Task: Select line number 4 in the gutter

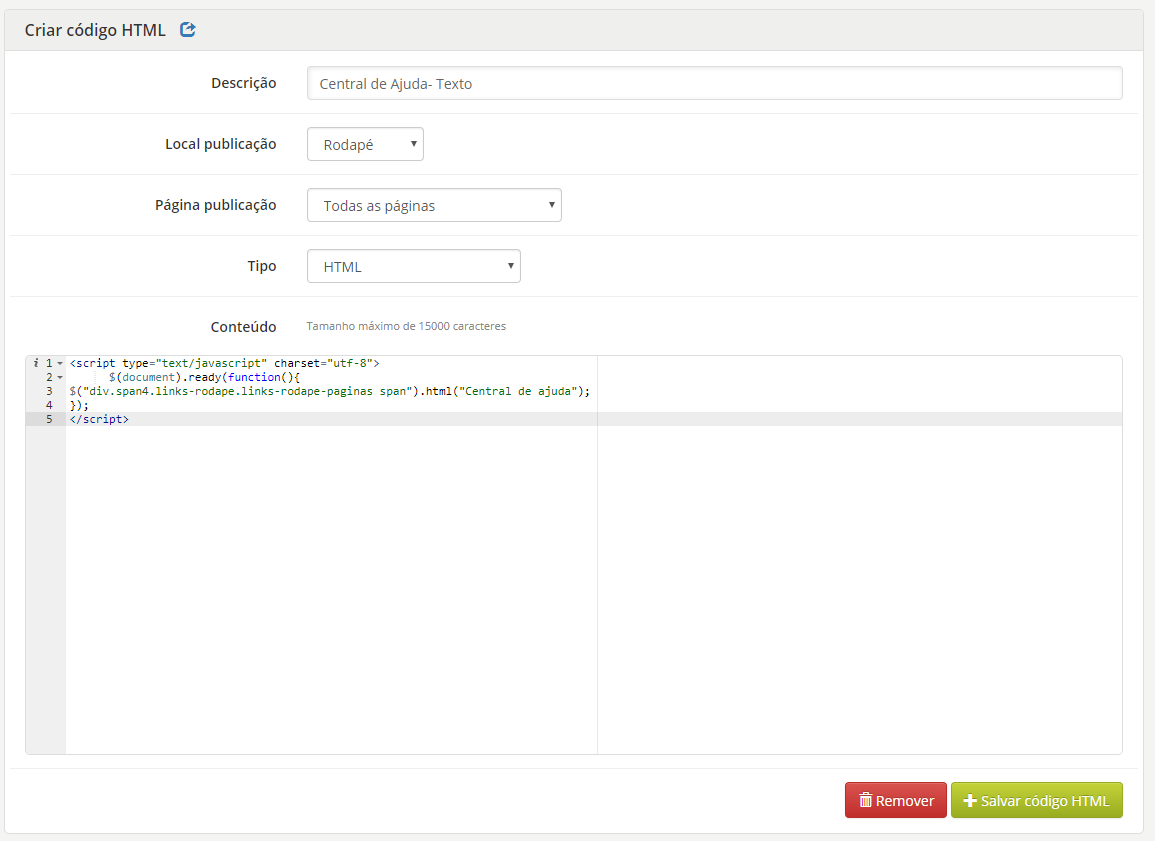Action: point(49,405)
